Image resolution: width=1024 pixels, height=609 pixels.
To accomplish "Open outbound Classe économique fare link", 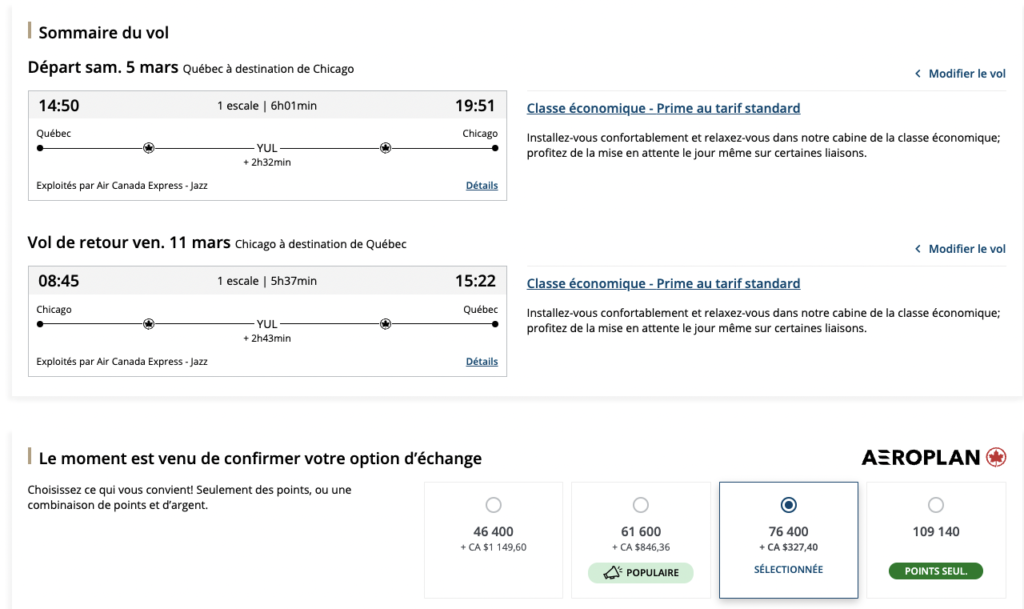I will click(x=663, y=108).
